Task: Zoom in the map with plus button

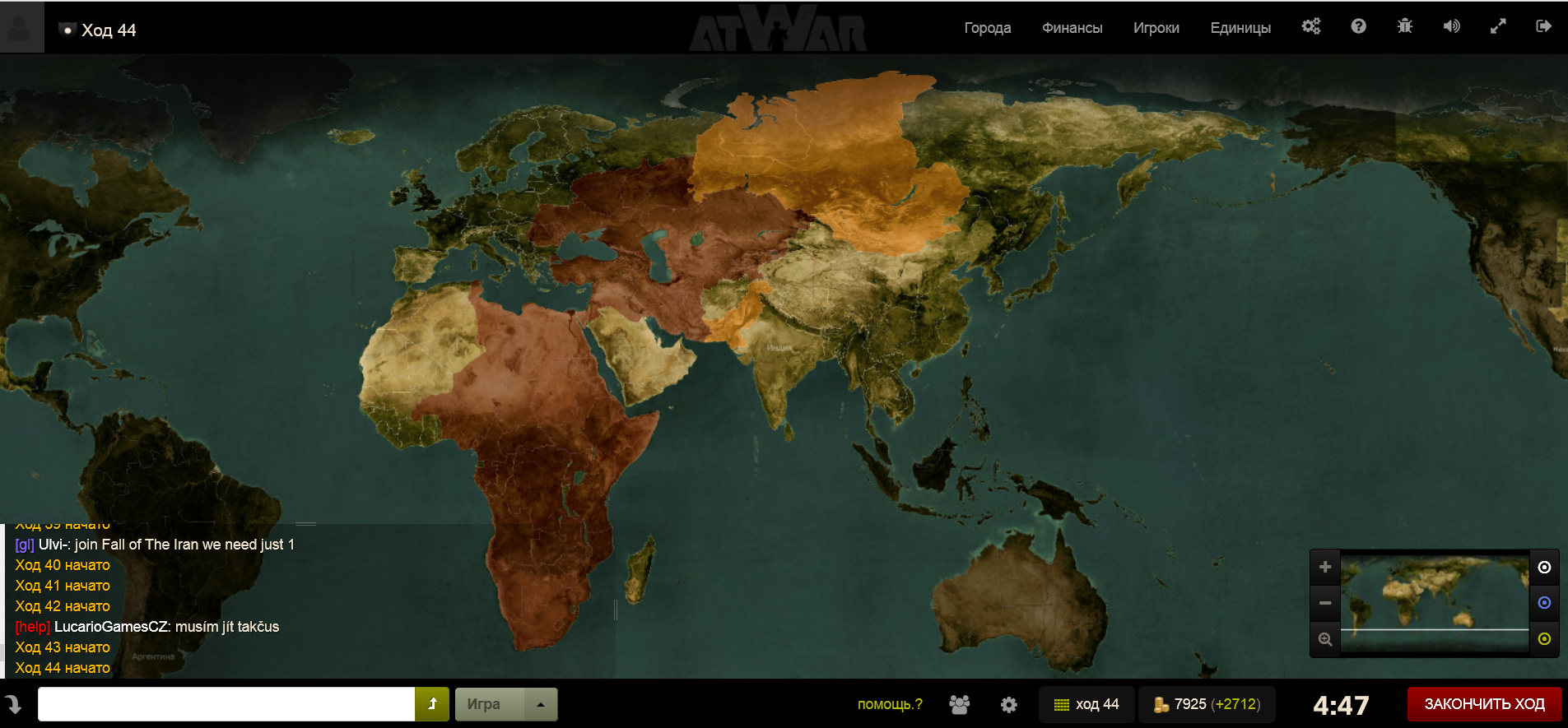Action: 1325,567
